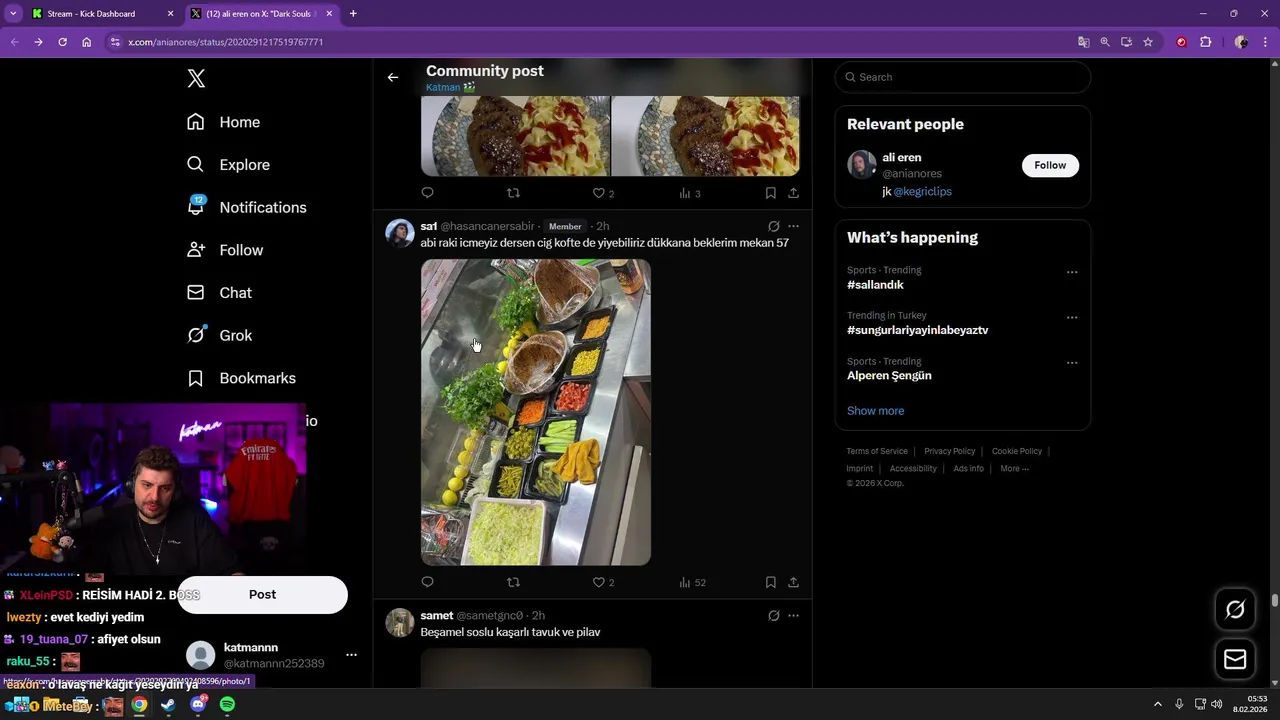Open Notifications in the sidebar

point(247,207)
